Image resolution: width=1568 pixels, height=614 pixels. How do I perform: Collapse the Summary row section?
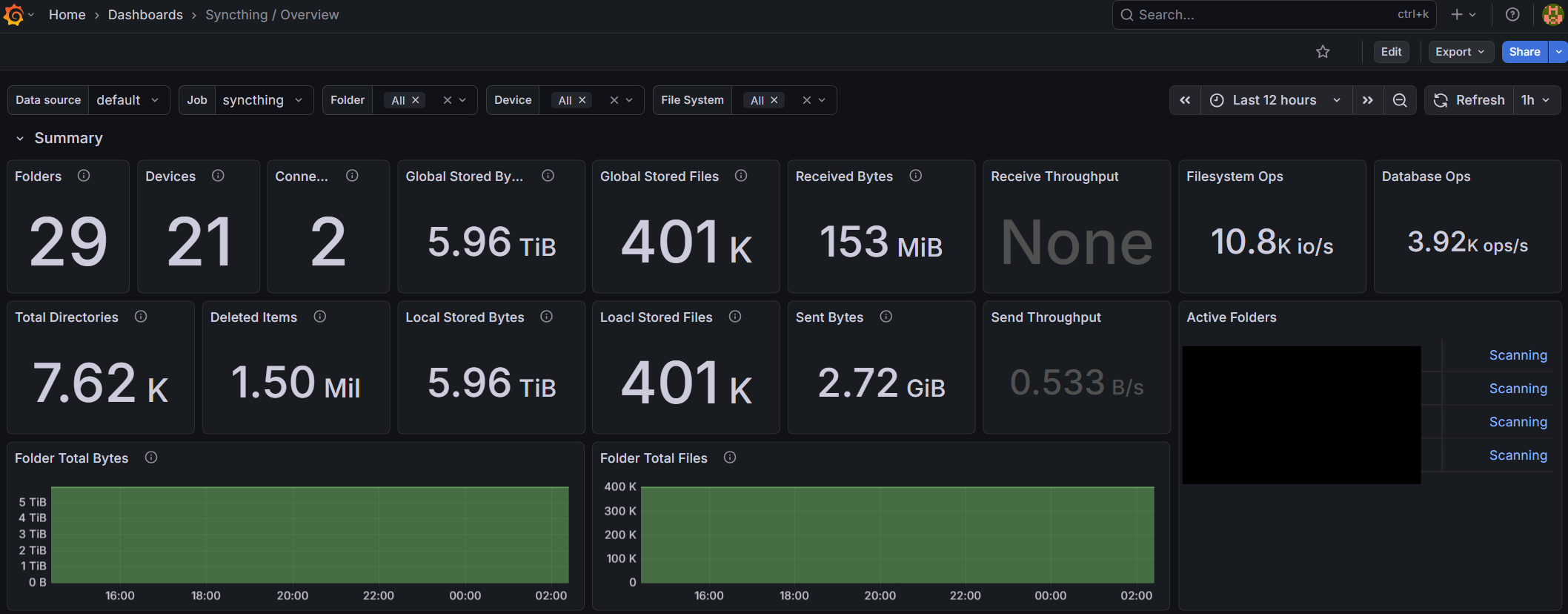click(x=20, y=139)
